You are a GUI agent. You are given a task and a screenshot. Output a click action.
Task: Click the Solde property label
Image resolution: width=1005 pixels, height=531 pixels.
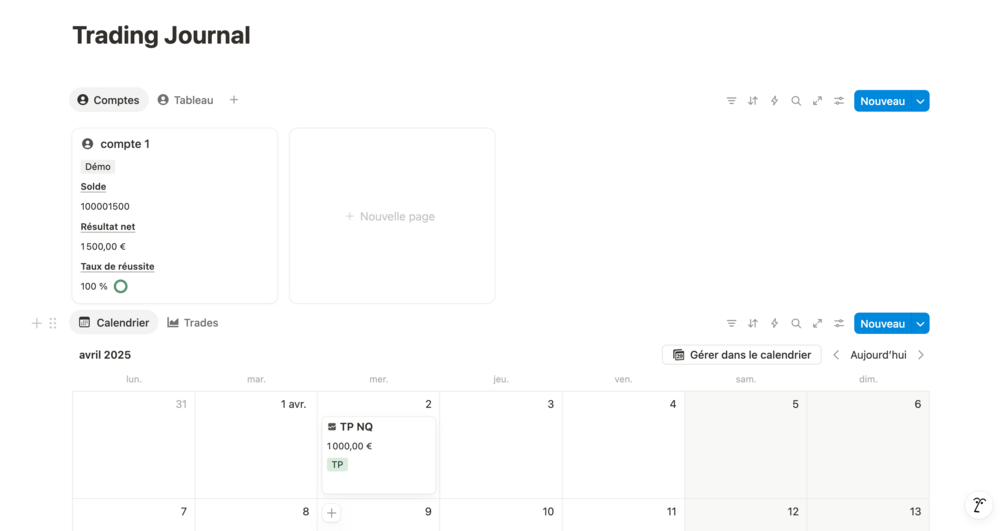coord(94,187)
